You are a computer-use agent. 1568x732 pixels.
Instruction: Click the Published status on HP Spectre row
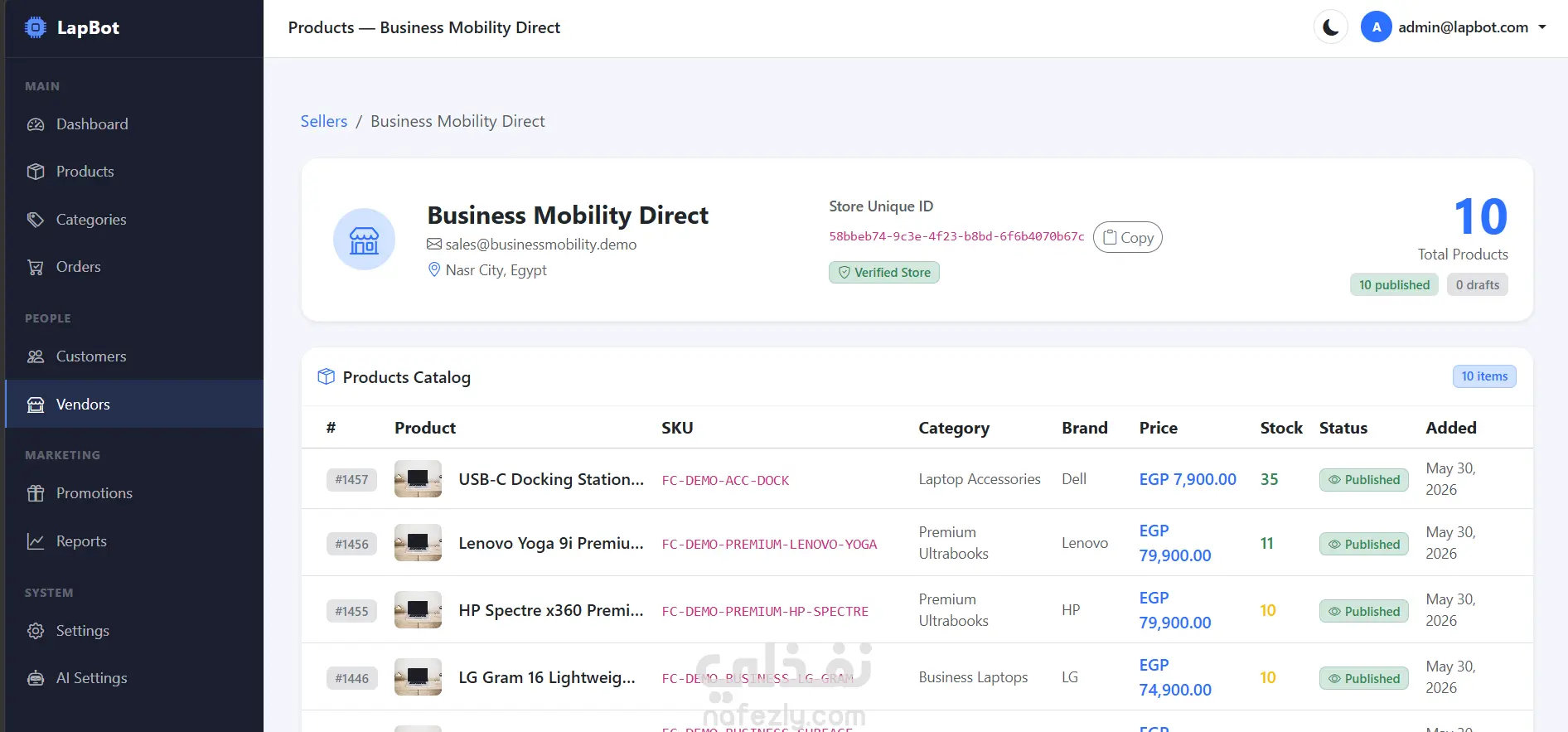tap(1363, 612)
